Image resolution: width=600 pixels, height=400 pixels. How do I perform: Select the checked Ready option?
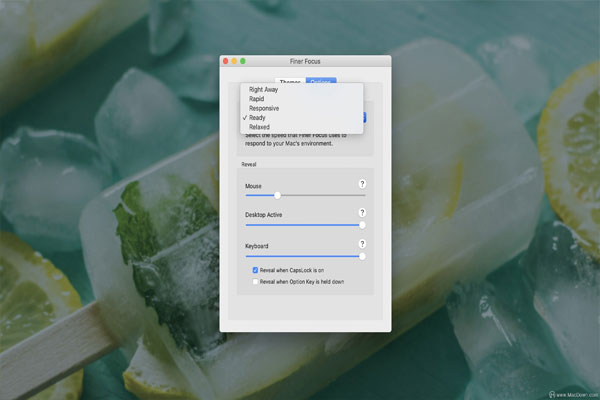pyautogui.click(x=257, y=118)
